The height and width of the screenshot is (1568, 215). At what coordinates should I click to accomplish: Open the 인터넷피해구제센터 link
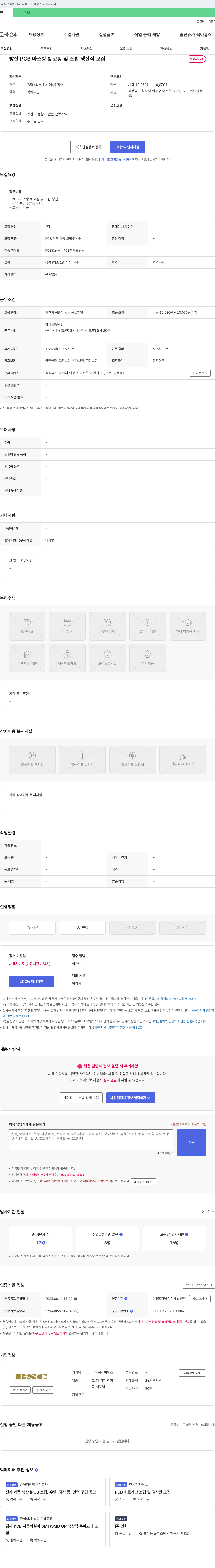tap(56, 1175)
